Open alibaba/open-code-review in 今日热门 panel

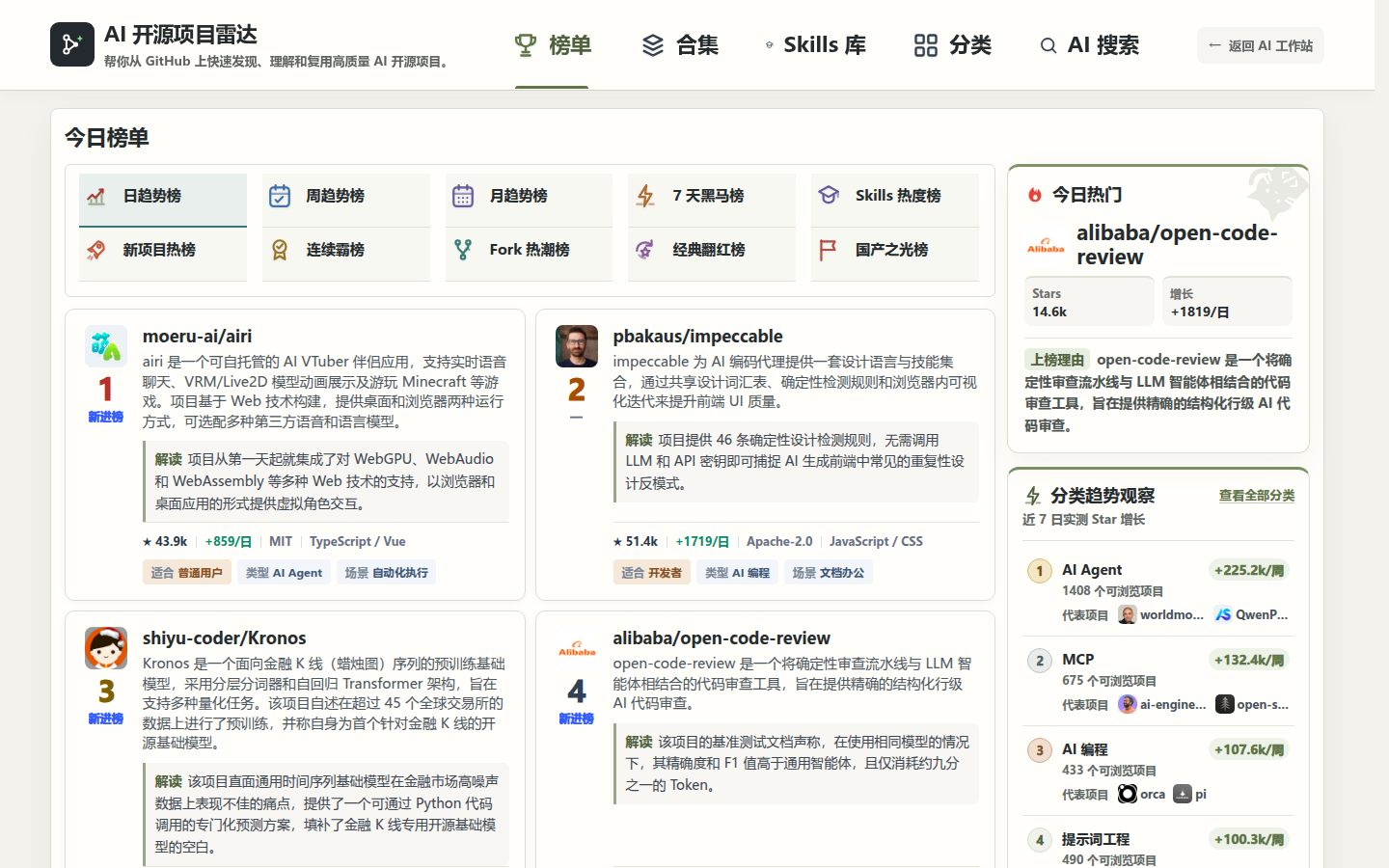[x=1177, y=245]
